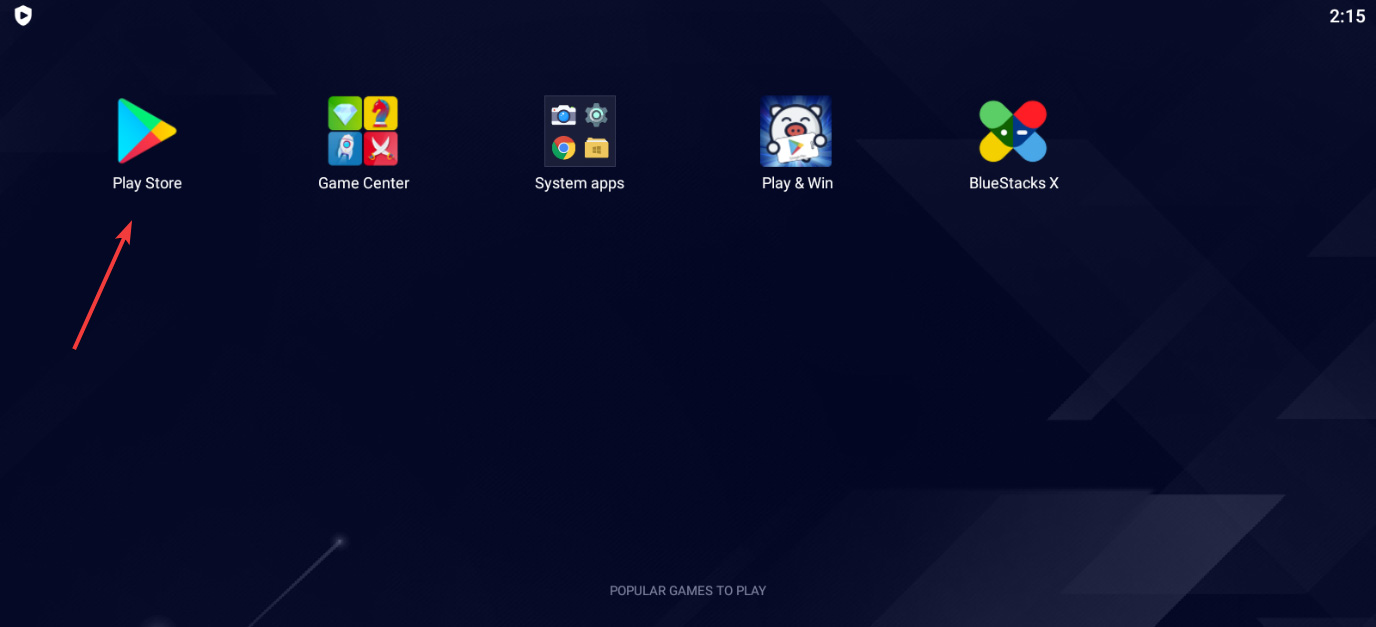Open the System apps folder icon
Viewport: 1376px width, 627px height.
(580, 131)
